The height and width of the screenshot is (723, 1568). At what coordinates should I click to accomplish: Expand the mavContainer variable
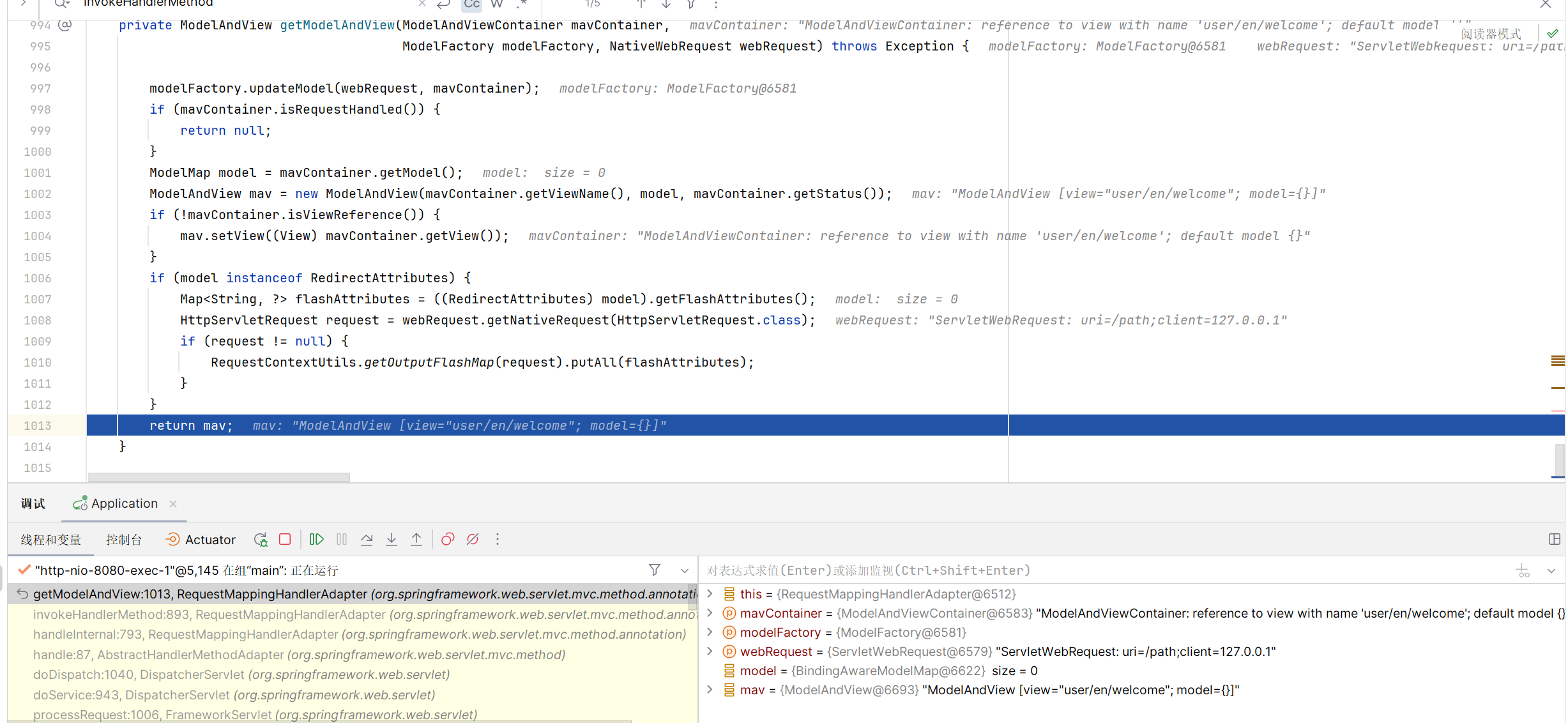click(x=710, y=613)
